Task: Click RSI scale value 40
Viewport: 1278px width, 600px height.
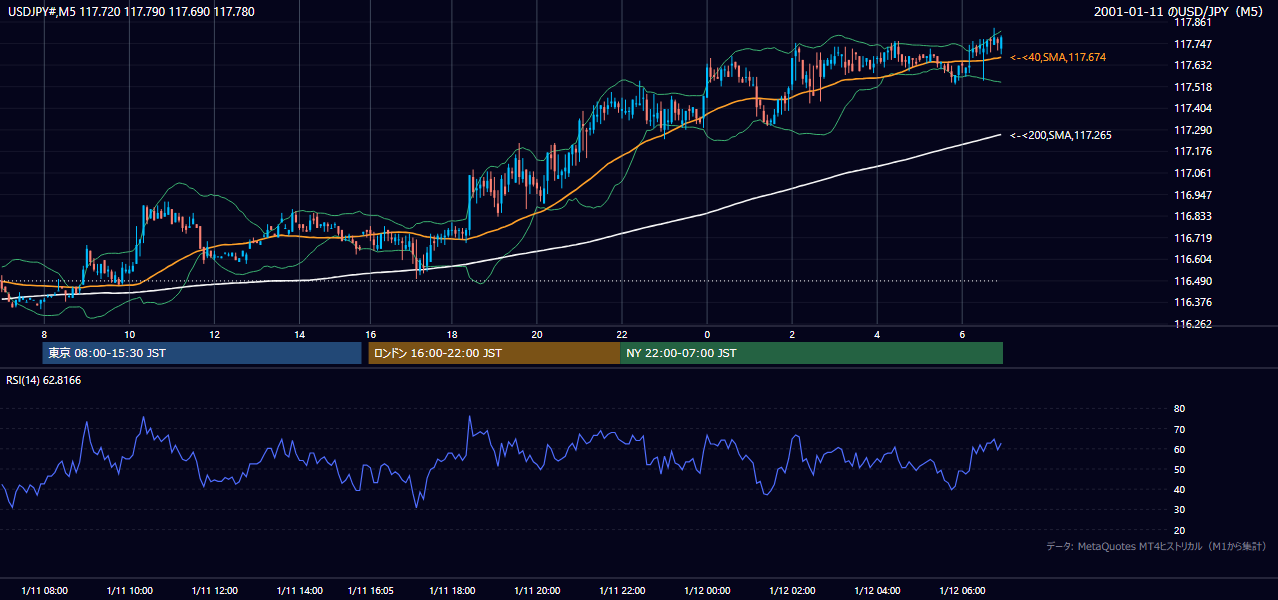Action: pyautogui.click(x=1179, y=489)
